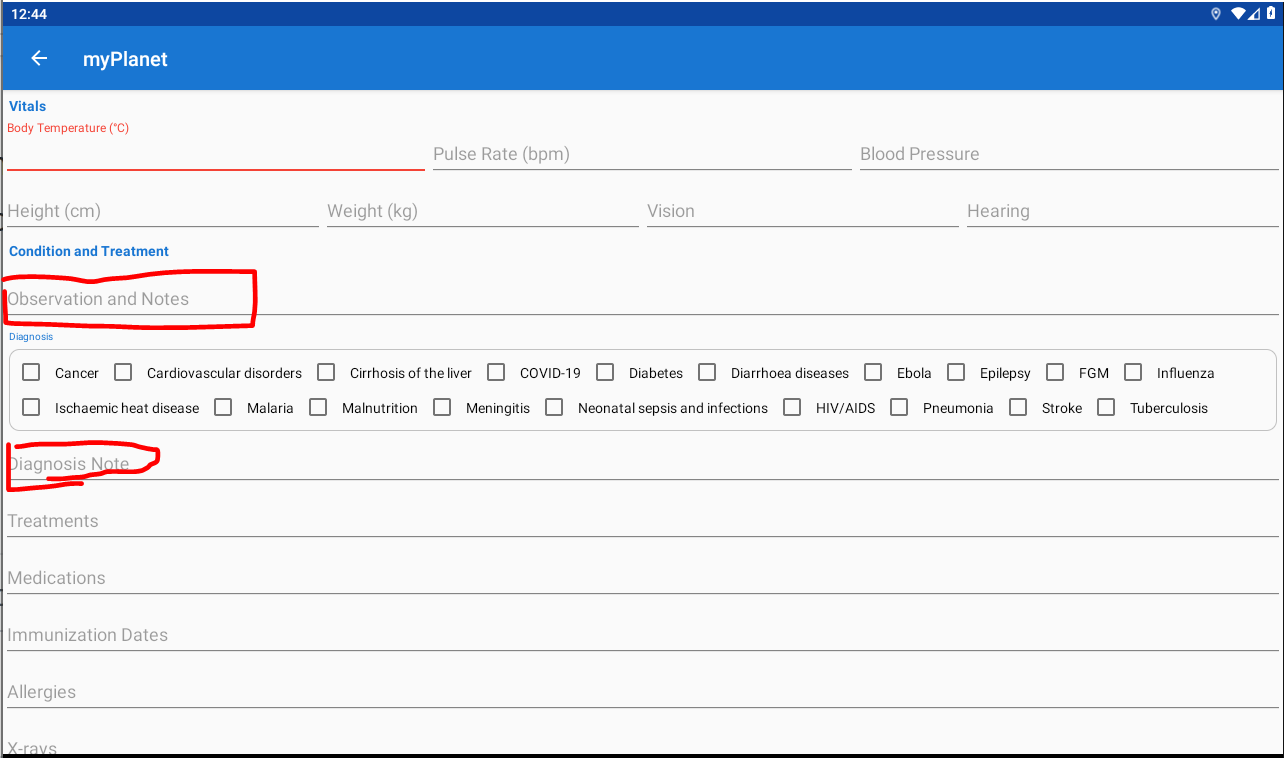
Task: Check the Malnutrition checkbox
Action: [317, 407]
